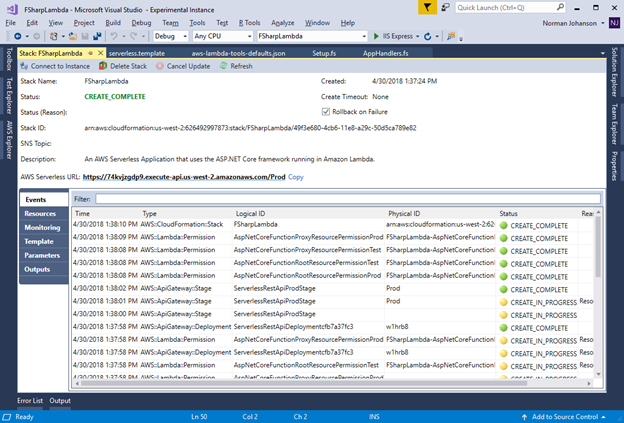Click the navigate forward arrow icon
This screenshot has height=423, width=624.
point(36,36)
